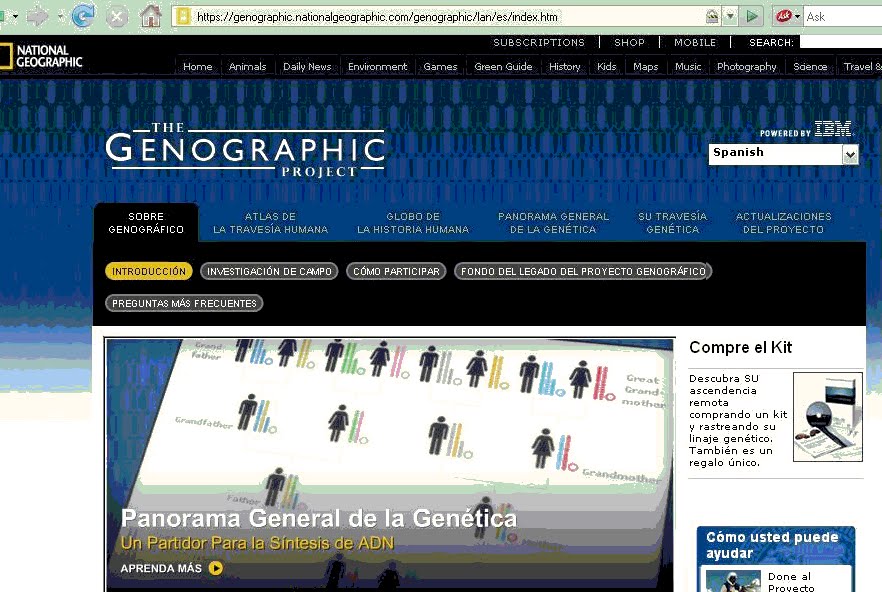
Task: Click the Done al Proyecto link
Action: tap(790, 582)
